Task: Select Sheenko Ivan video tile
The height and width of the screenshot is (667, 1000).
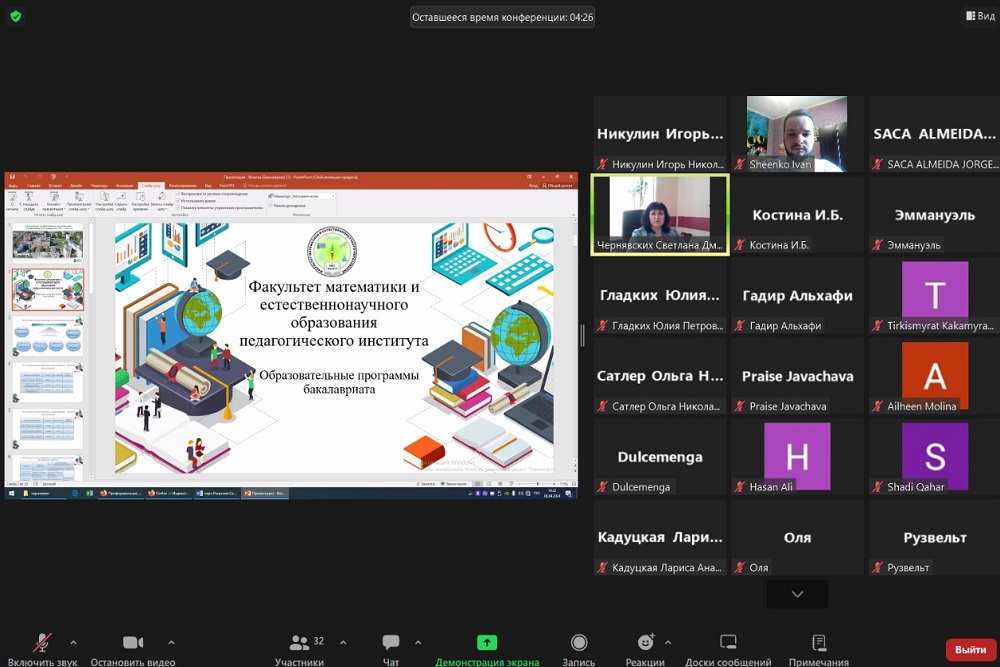Action: coord(797,134)
